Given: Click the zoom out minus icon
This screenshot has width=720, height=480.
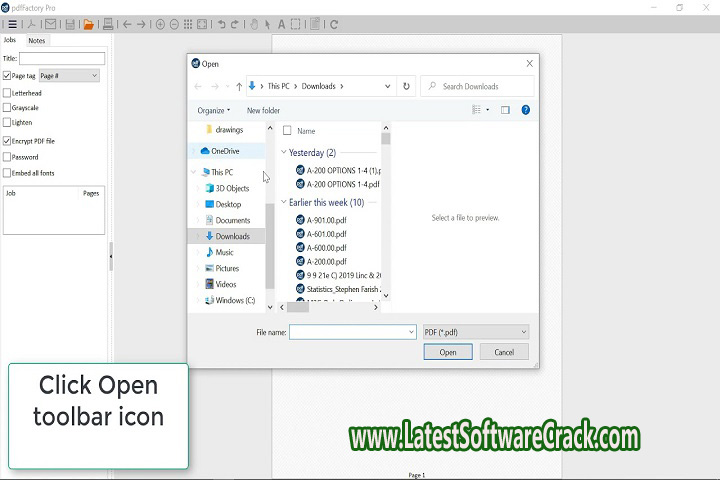Looking at the screenshot, I should [x=175, y=24].
